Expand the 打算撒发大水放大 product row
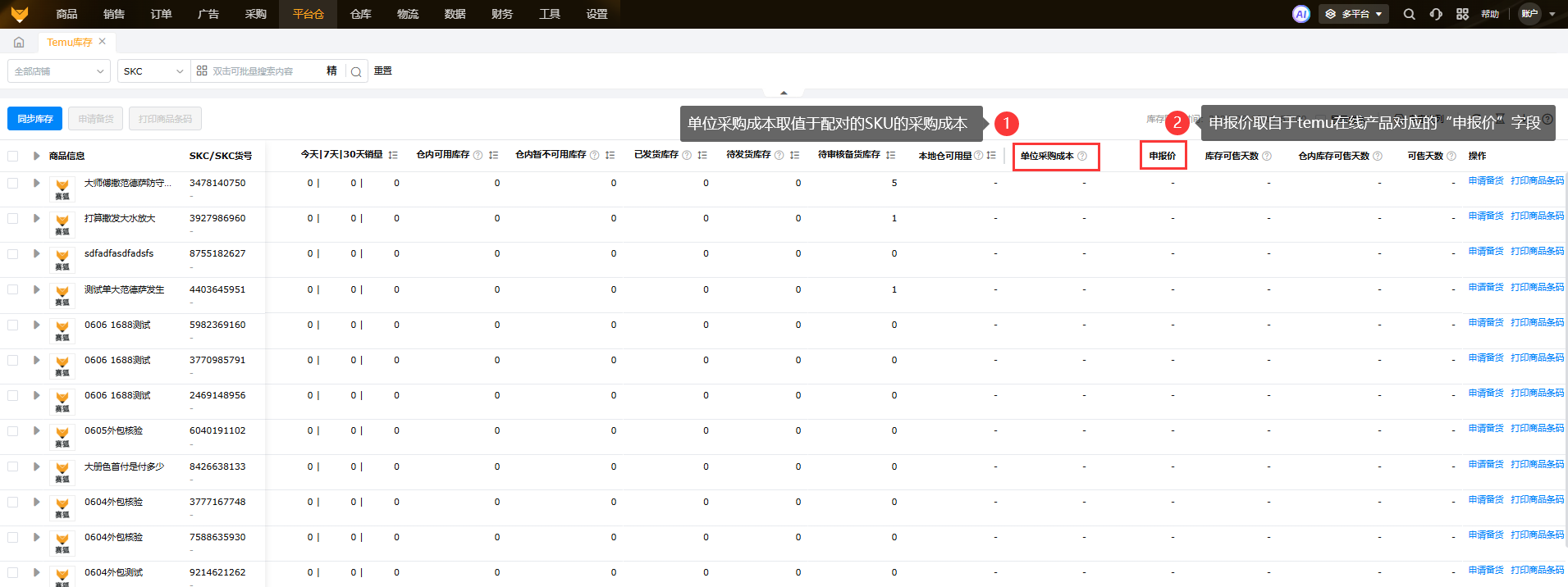 (x=36, y=218)
